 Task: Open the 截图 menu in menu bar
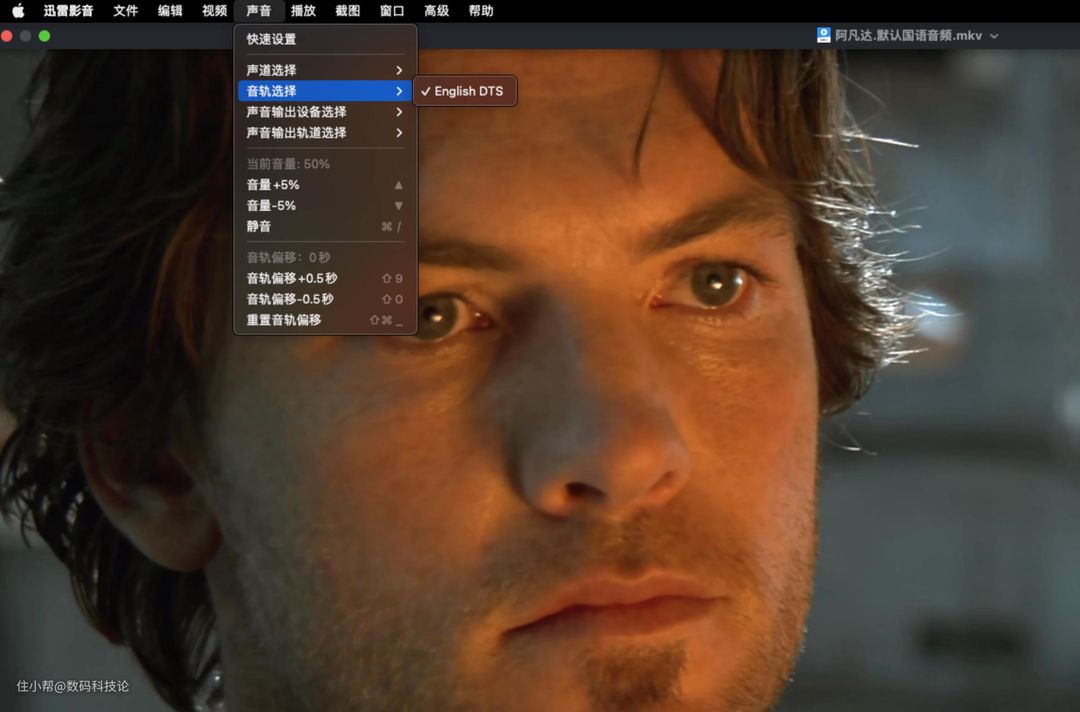pos(347,11)
